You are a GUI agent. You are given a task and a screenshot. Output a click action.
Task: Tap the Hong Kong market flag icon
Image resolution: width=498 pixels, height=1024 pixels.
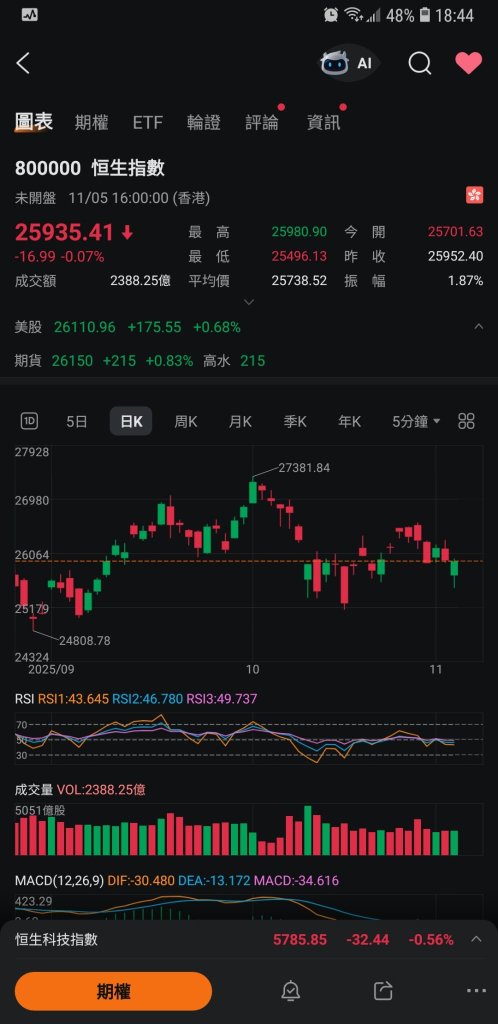click(475, 195)
